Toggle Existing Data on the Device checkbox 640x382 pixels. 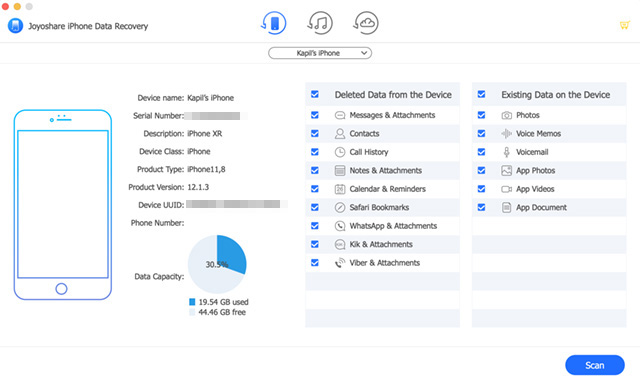point(482,94)
